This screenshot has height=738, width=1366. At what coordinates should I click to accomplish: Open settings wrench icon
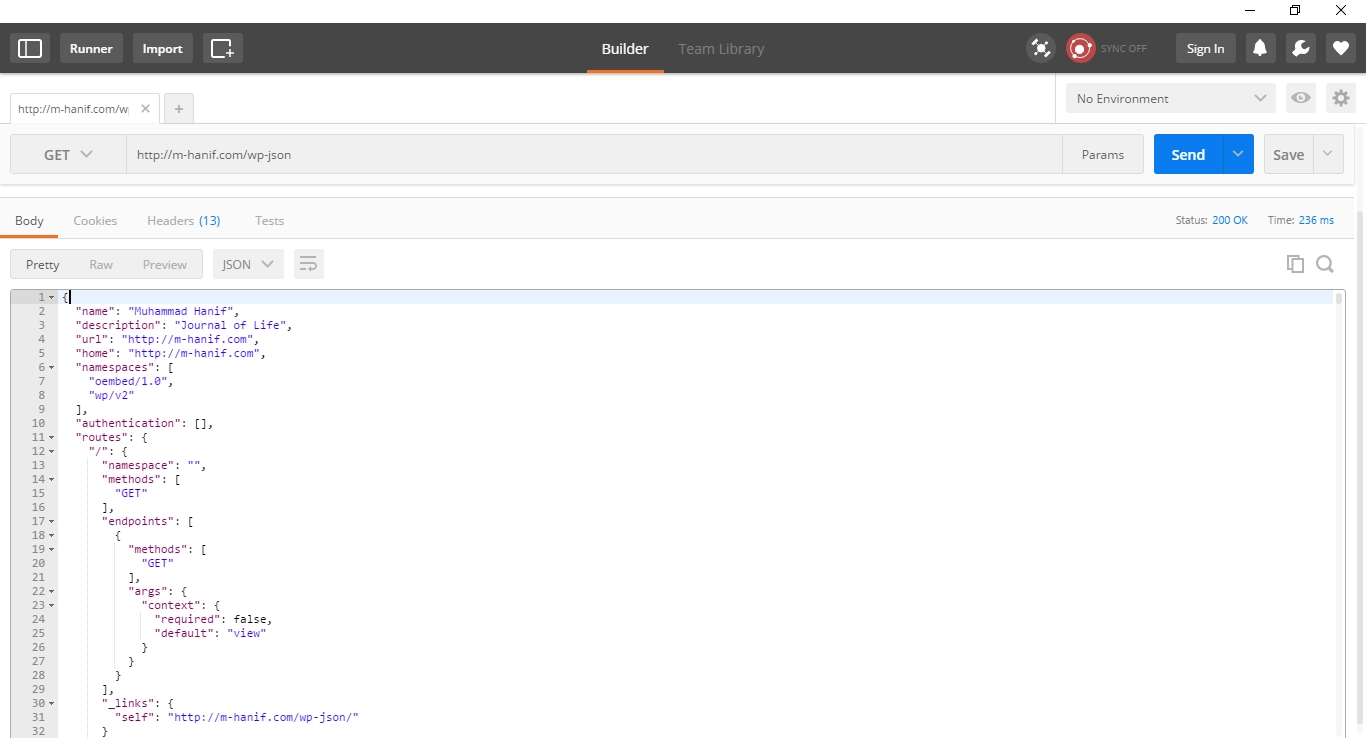point(1300,48)
